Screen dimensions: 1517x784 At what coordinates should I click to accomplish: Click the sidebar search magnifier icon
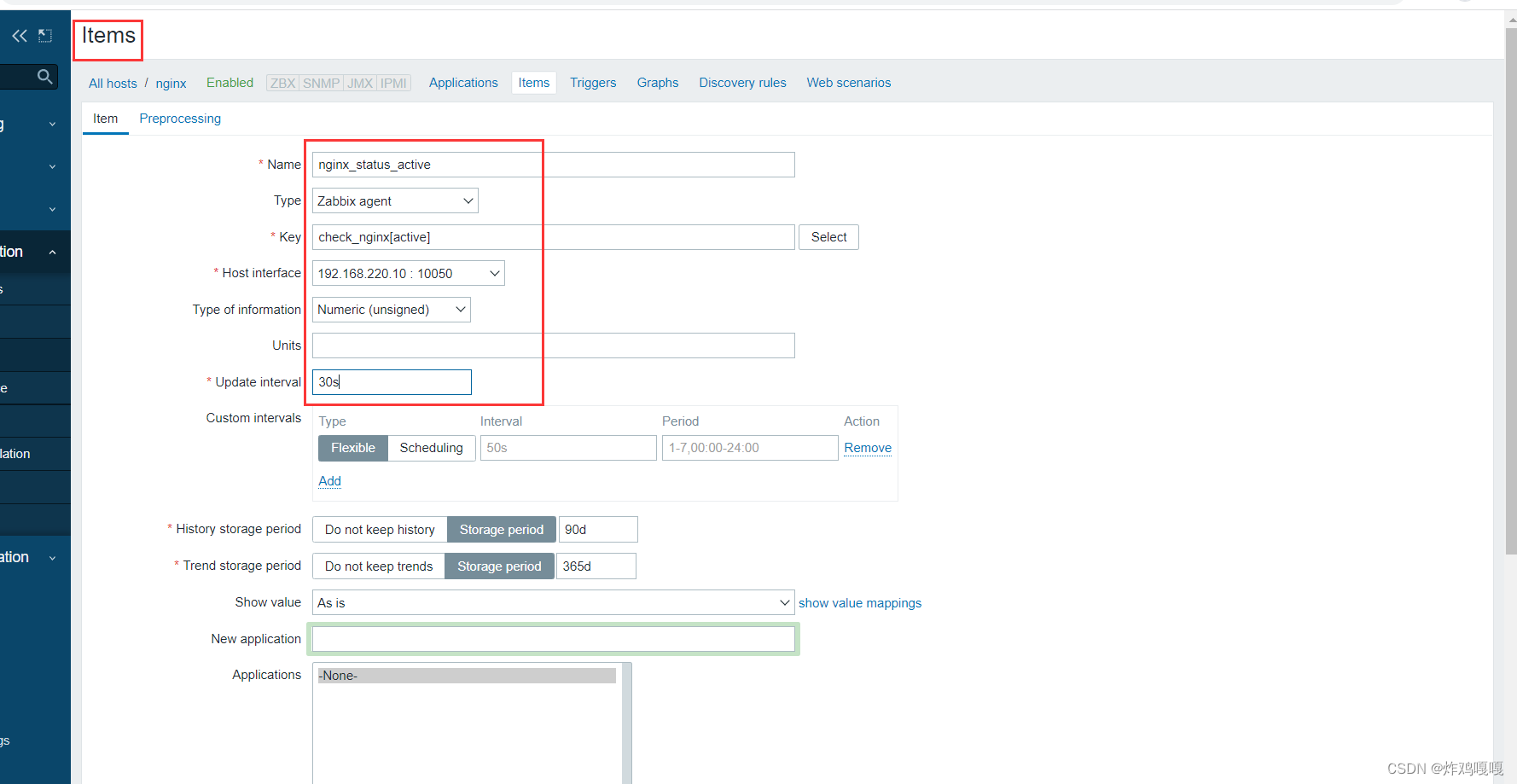tap(45, 77)
